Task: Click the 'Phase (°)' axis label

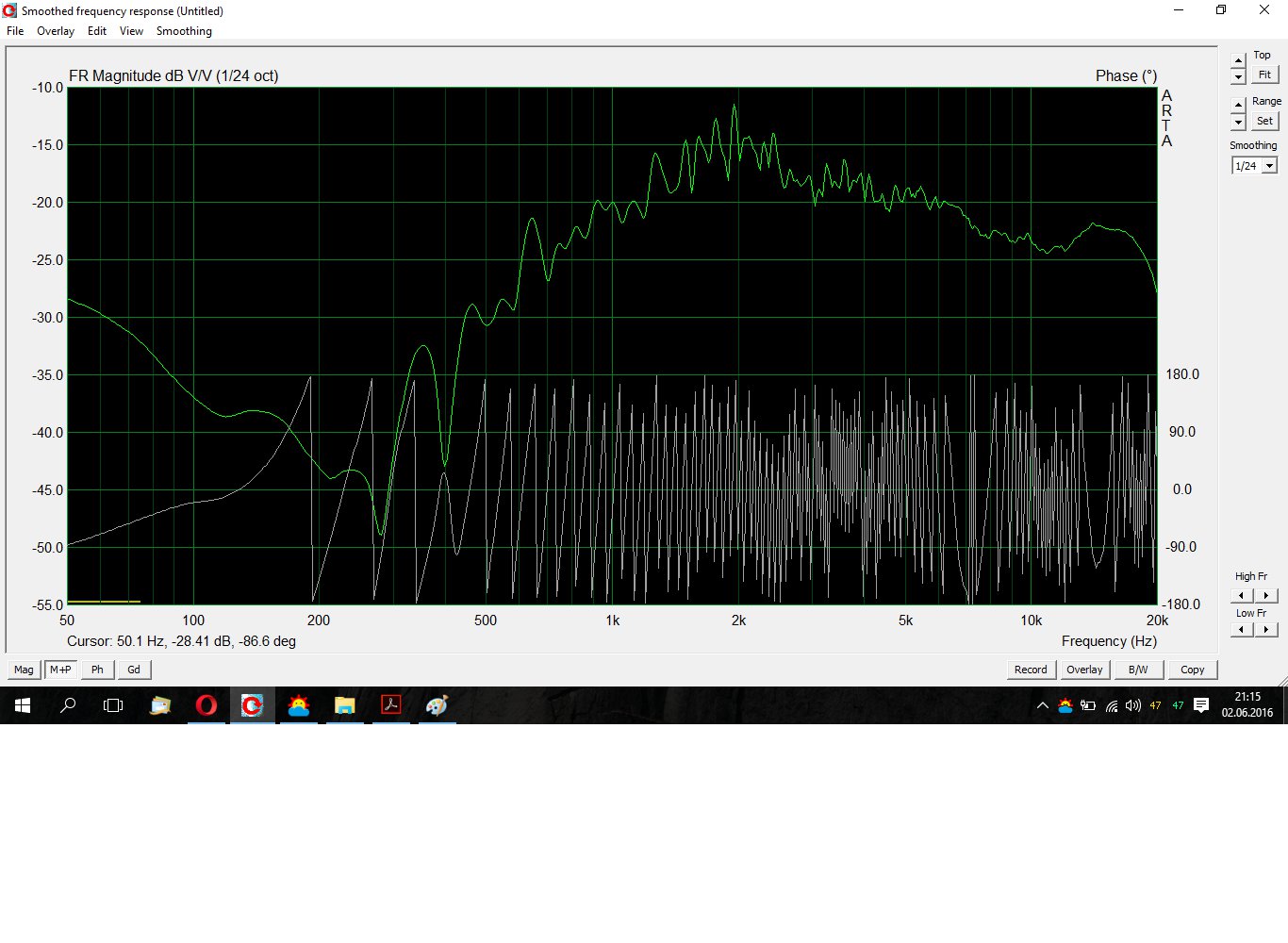Action: (x=1126, y=76)
